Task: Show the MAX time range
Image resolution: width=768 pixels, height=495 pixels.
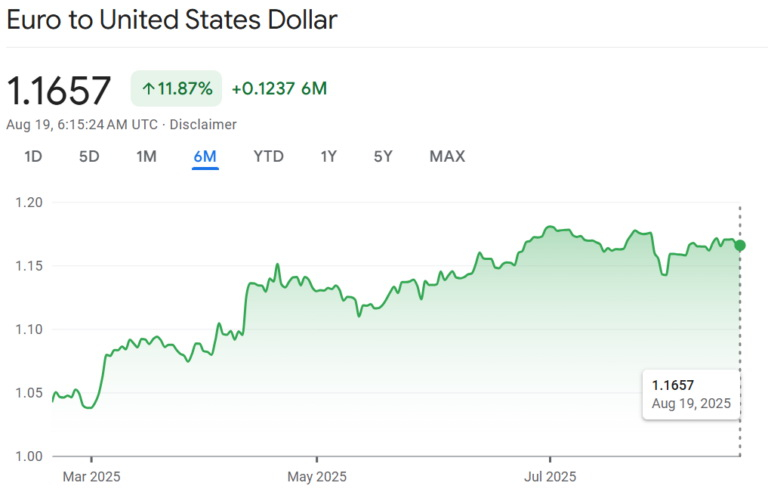Action: pos(447,156)
